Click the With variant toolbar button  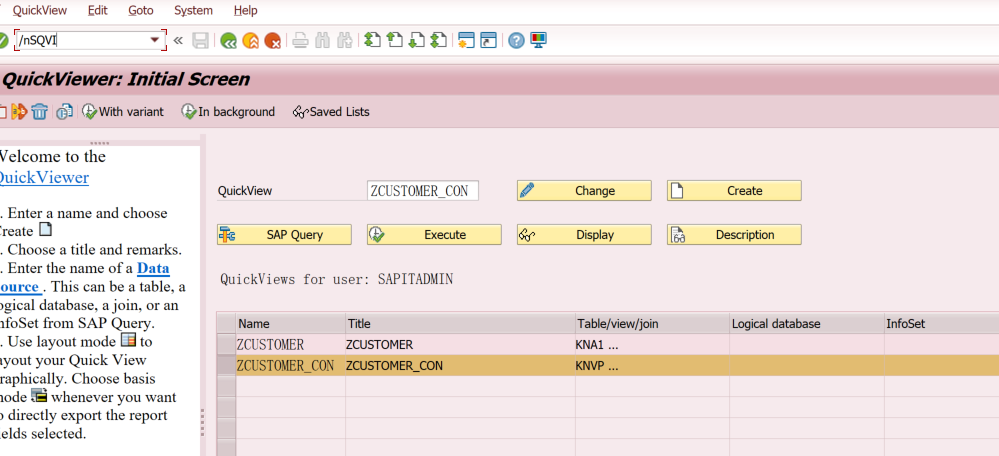pos(123,112)
